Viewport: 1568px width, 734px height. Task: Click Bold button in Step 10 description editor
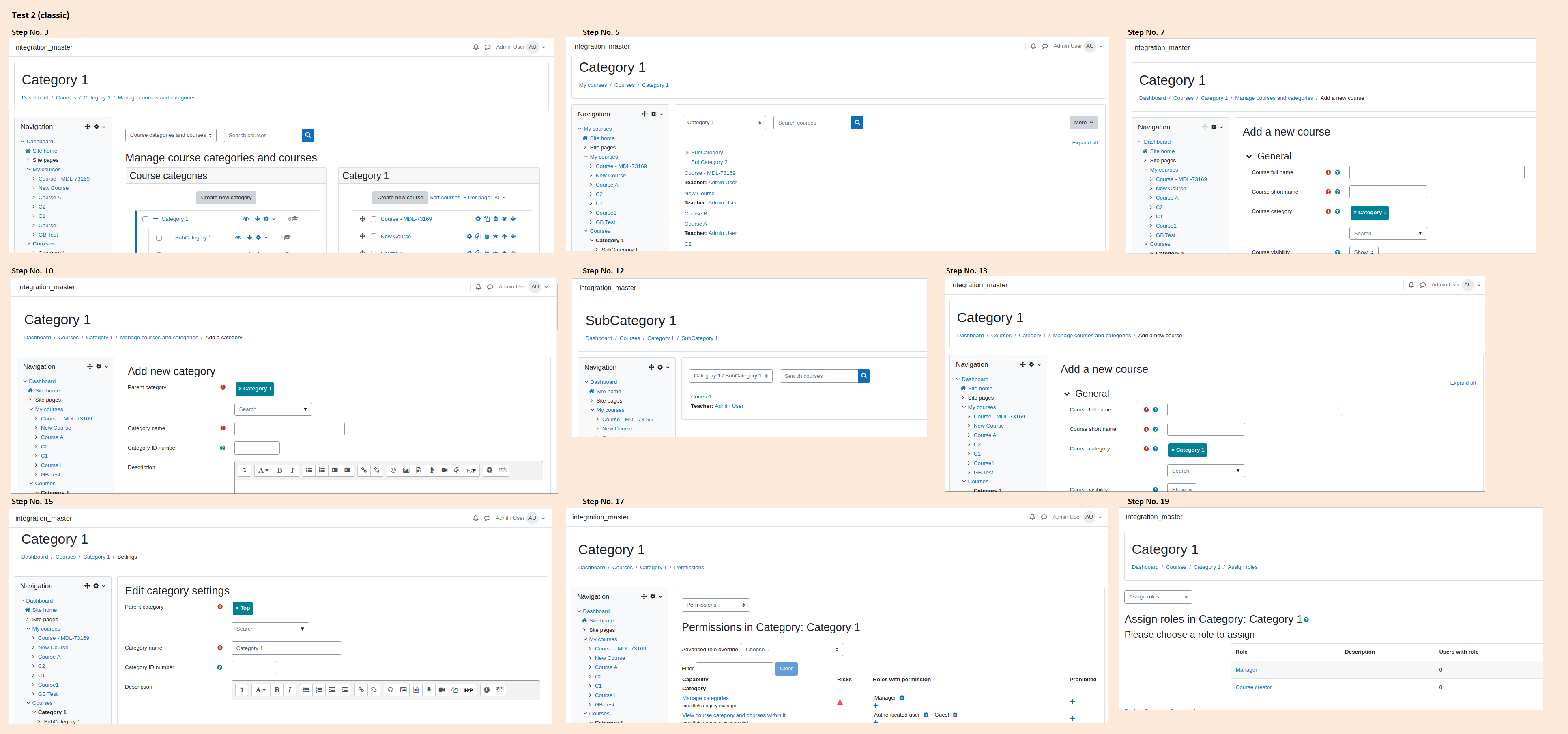coord(279,470)
